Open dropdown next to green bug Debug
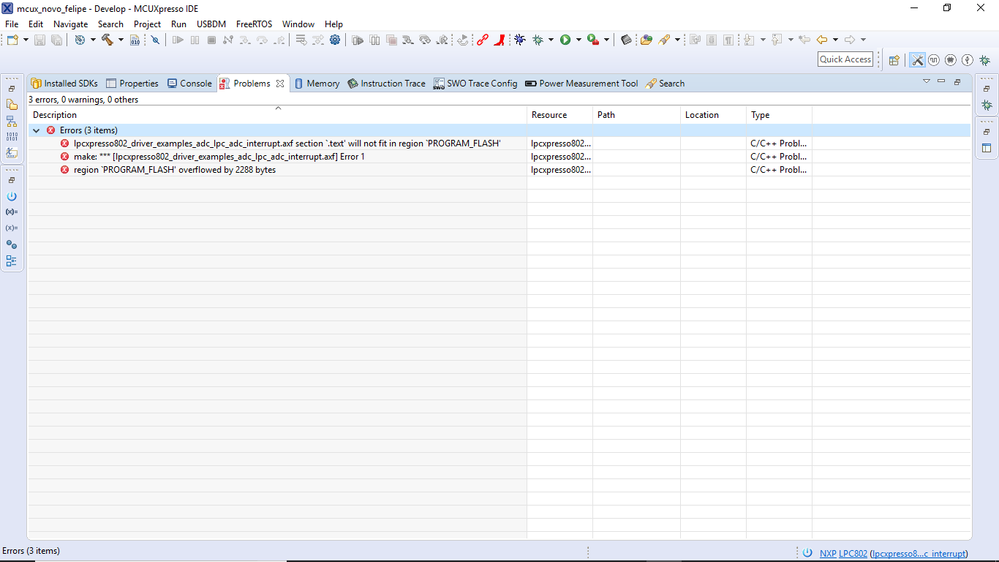Viewport: 999px width, 562px height. click(551, 40)
